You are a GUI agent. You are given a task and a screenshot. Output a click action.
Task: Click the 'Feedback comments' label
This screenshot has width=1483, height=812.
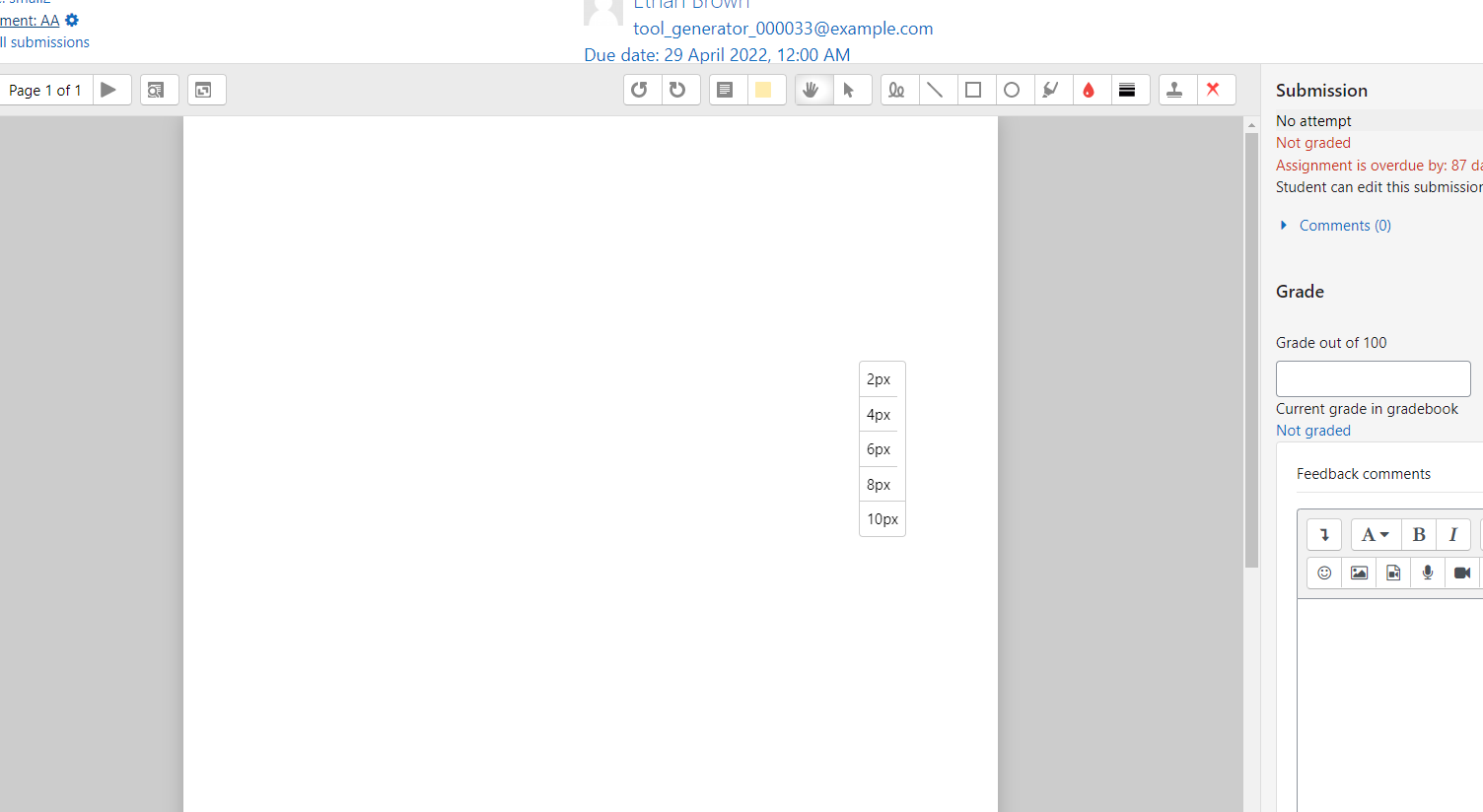coord(1363,474)
